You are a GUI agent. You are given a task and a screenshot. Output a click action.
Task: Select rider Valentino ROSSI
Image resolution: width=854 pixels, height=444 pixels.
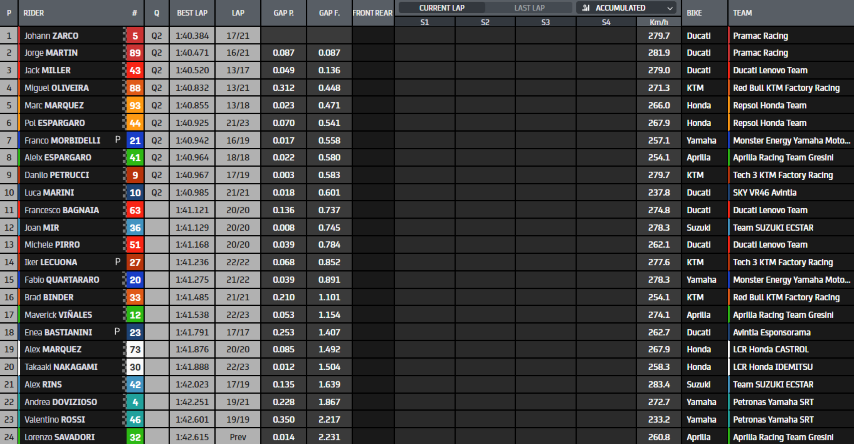click(55, 420)
